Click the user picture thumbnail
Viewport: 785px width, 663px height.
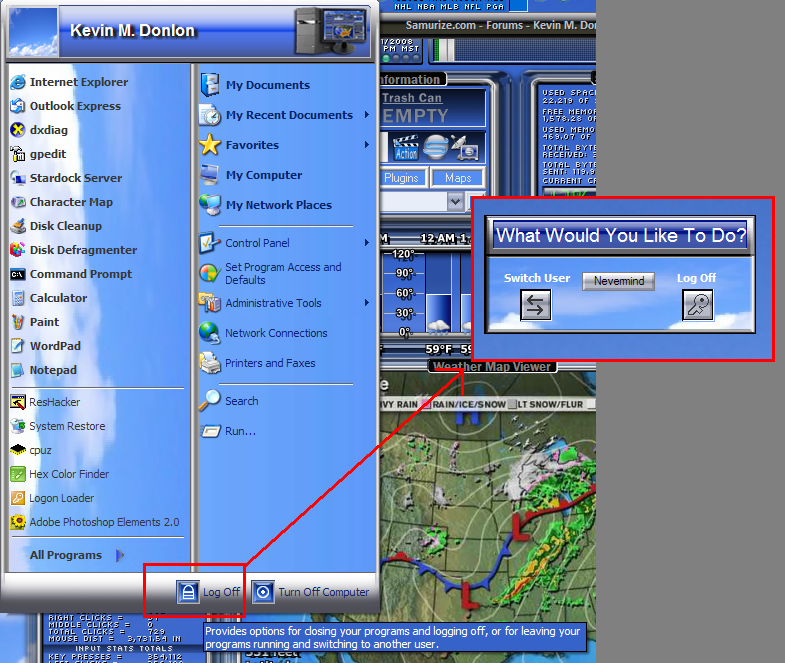(x=33, y=32)
